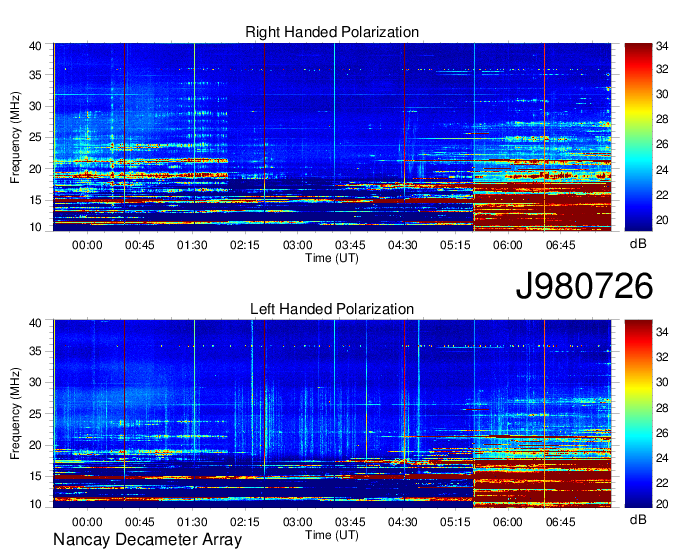Click the 03:00 time tick of Right Handed plot
680x552 pixels.
point(298,245)
